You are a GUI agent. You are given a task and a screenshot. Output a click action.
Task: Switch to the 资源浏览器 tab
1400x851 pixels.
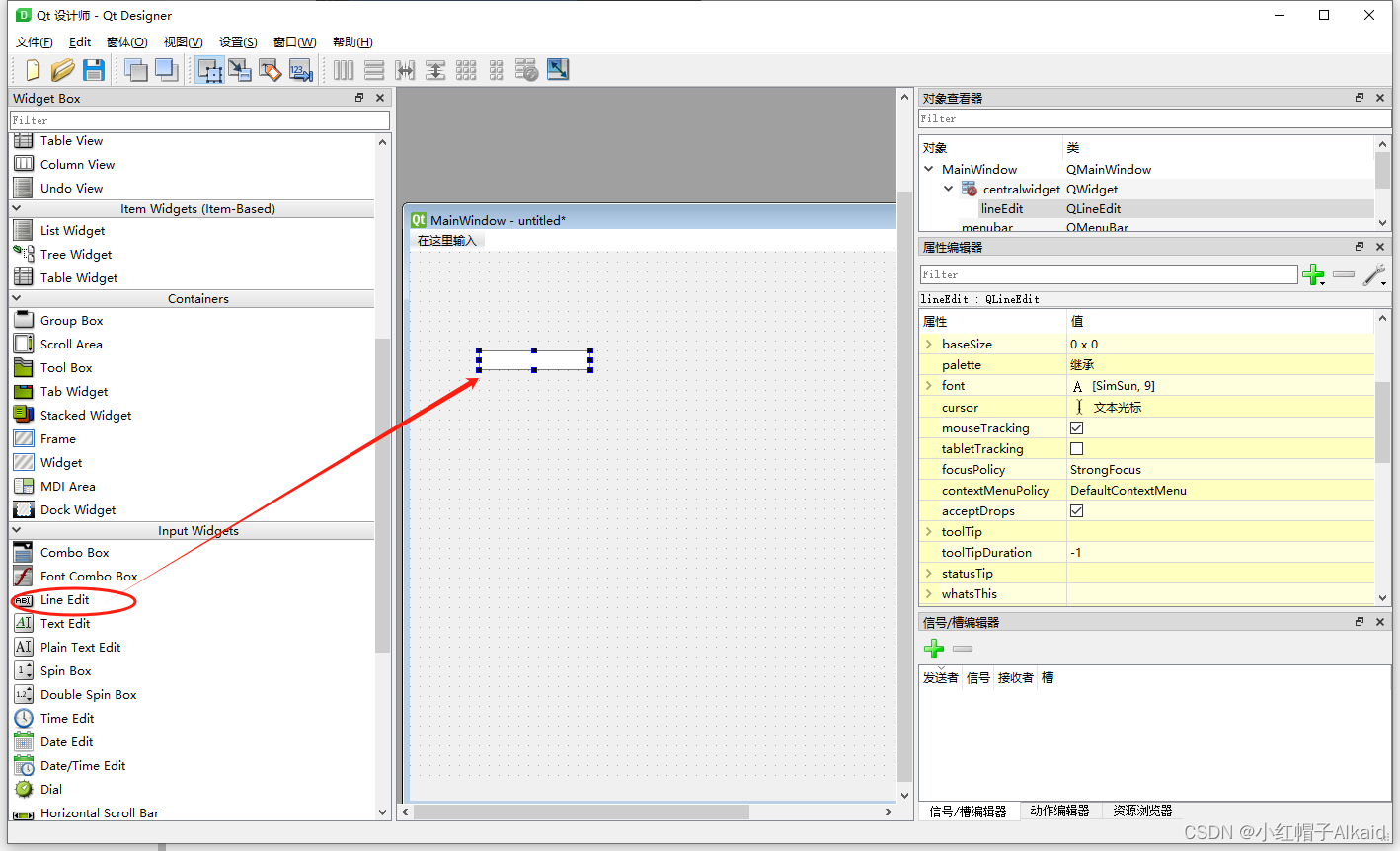(1142, 811)
